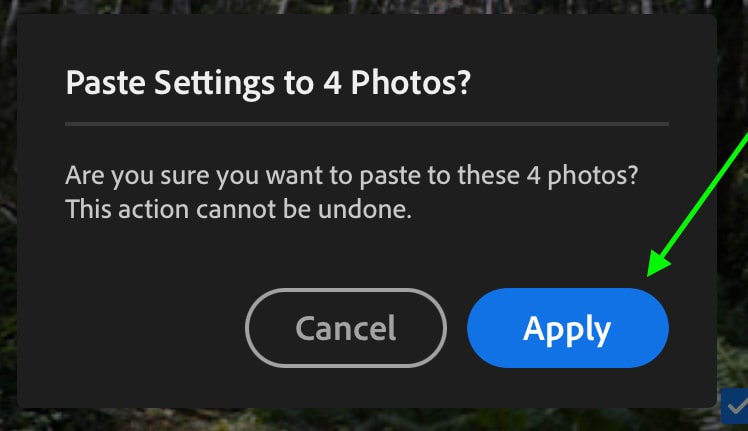Apply pasted settings to 4 photos
This screenshot has height=431, width=748.
pos(568,328)
